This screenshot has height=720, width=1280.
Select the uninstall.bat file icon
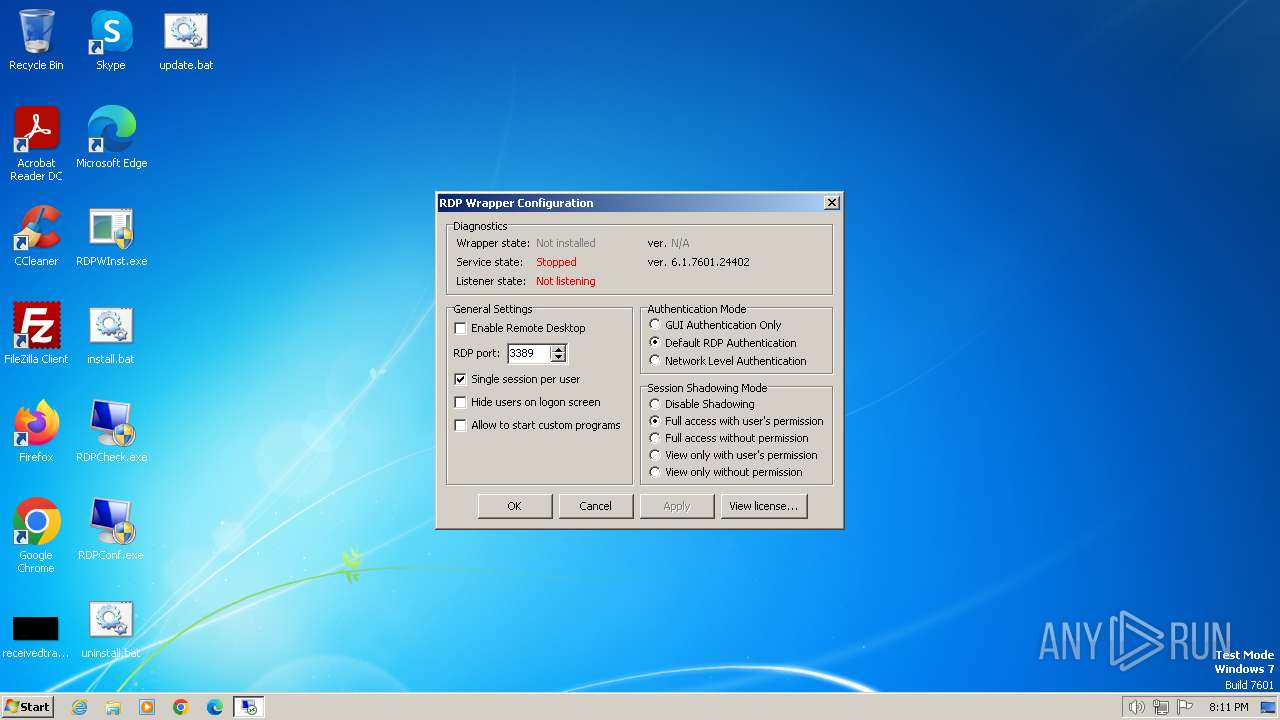point(111,628)
